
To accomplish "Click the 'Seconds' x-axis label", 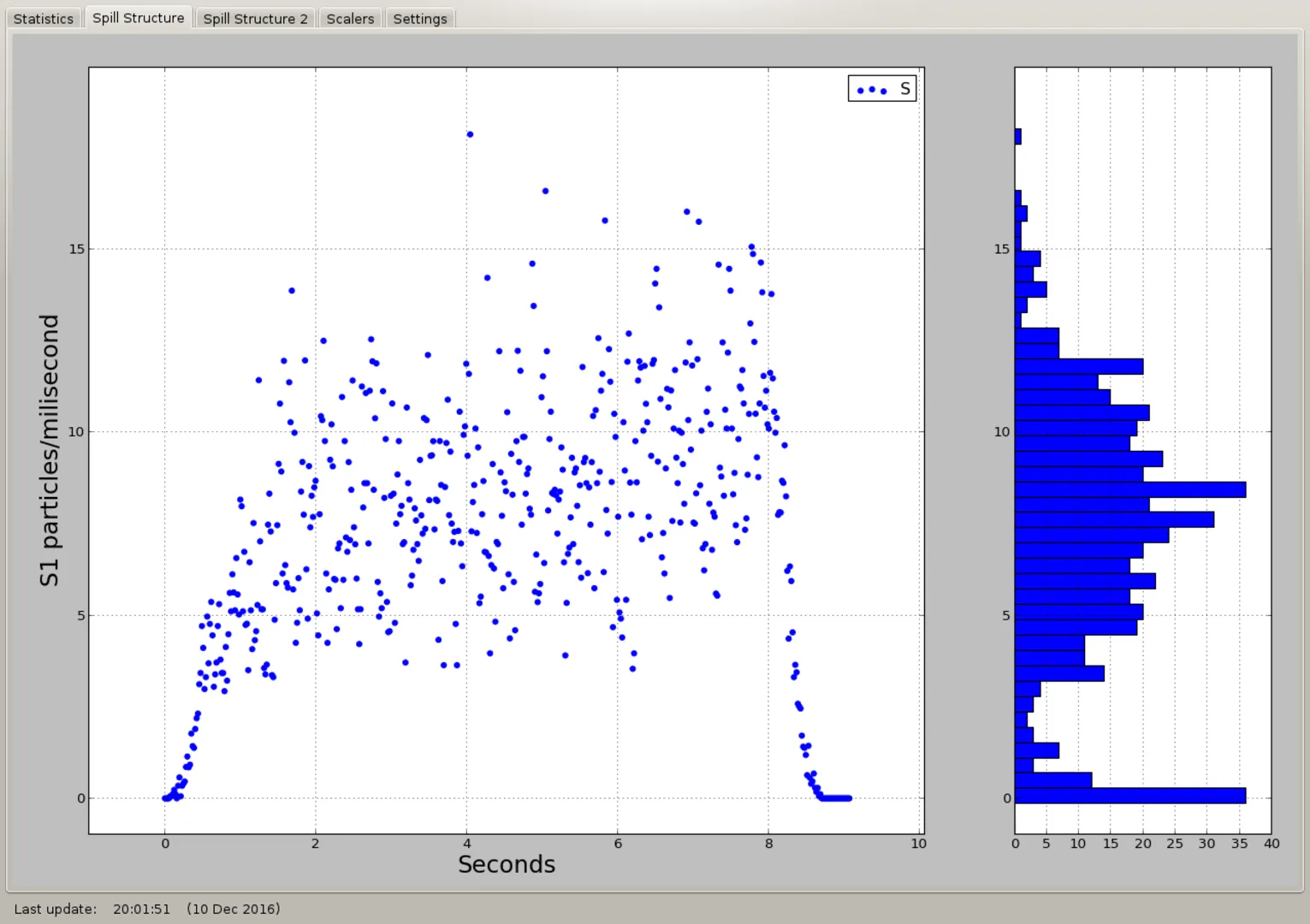I will point(507,864).
